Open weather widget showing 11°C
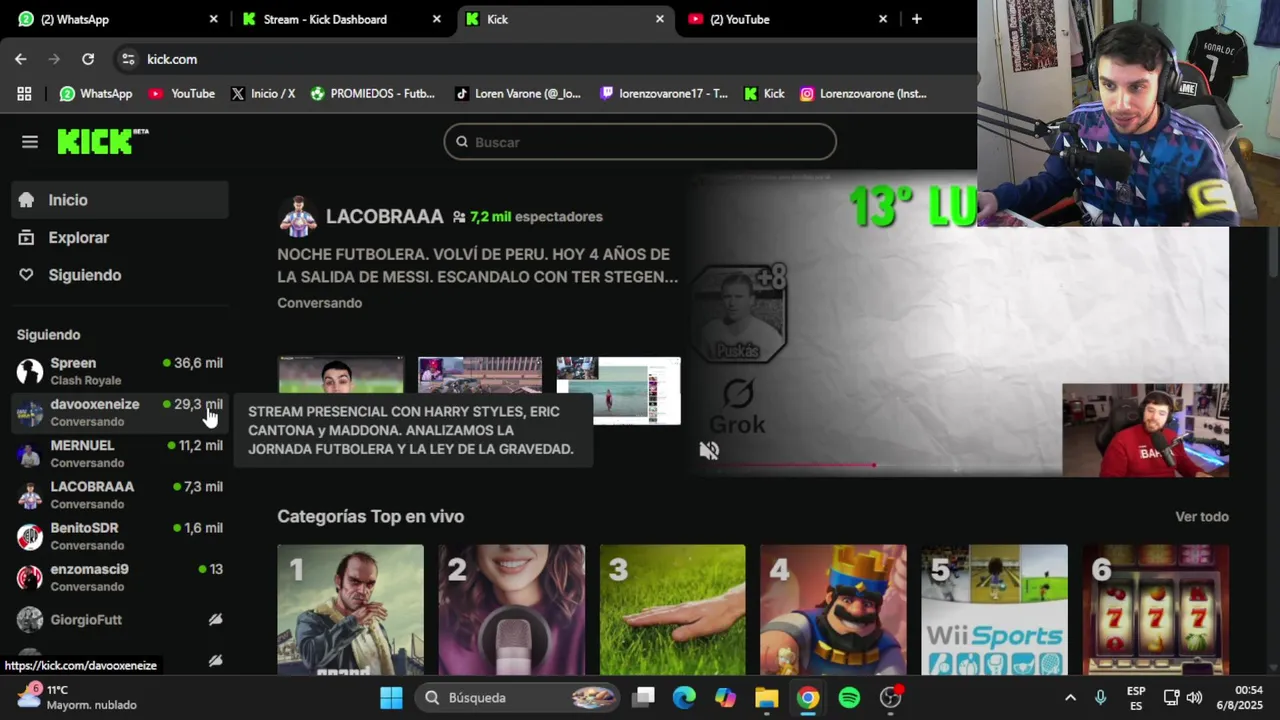This screenshot has height=720, width=1280. tap(77, 697)
